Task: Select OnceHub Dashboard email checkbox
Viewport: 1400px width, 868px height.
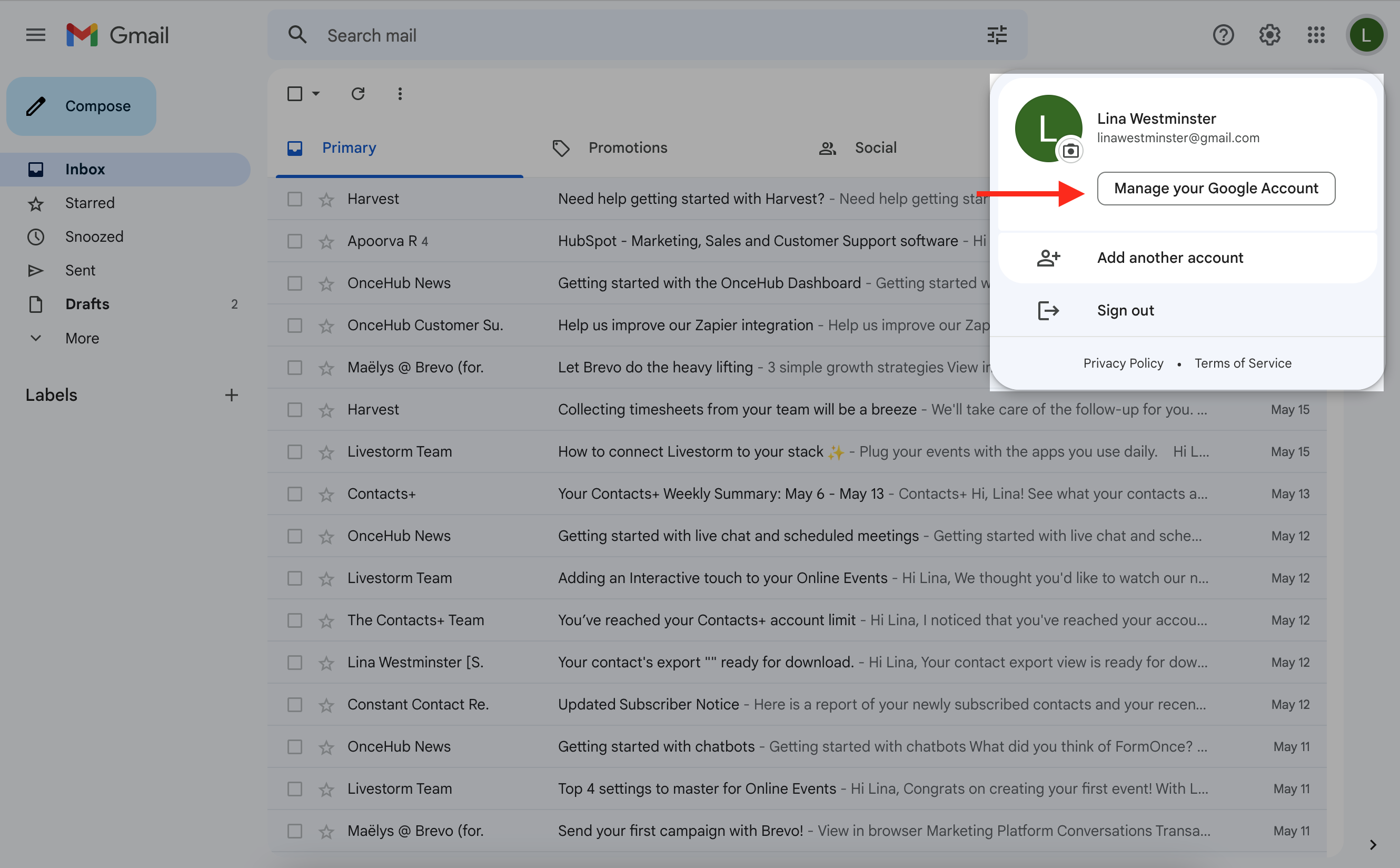Action: tap(294, 283)
